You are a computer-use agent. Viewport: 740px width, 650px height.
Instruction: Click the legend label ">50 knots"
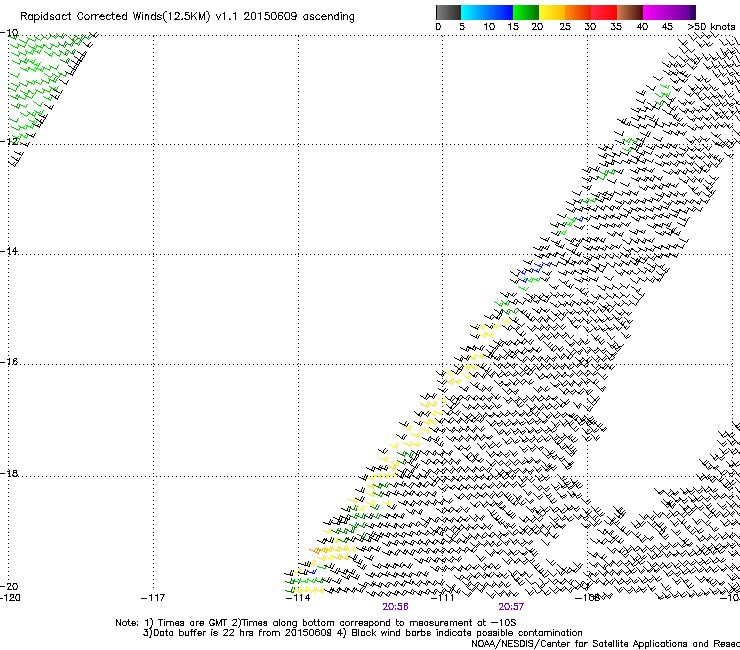pyautogui.click(x=711, y=26)
